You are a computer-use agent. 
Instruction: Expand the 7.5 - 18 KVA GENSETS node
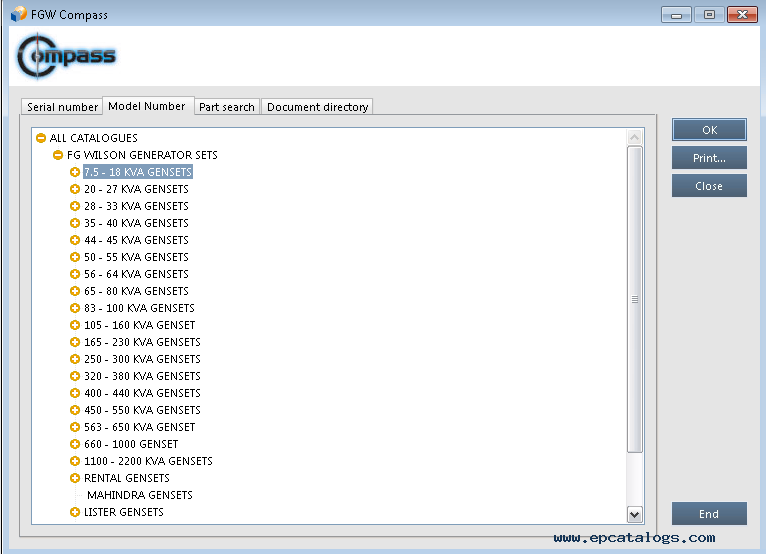(x=75, y=172)
